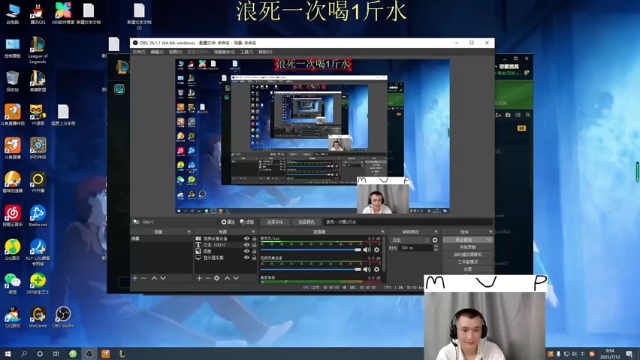Lock the text (GDI+) source
The width and height of the screenshot is (640, 360).
[254, 245]
